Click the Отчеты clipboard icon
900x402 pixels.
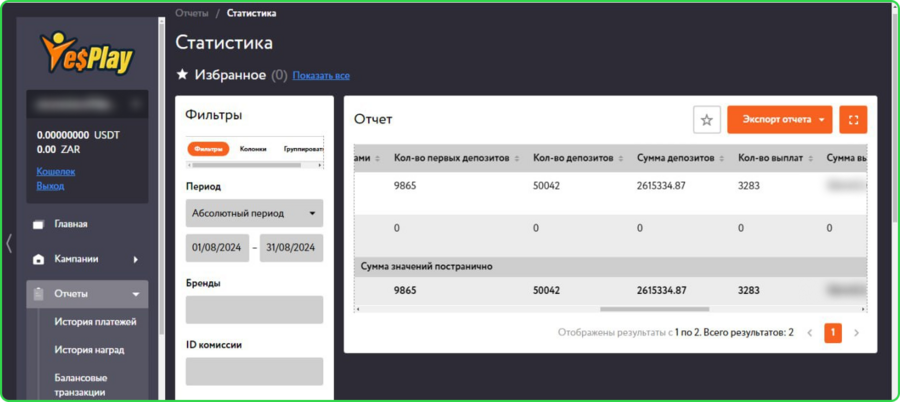click(x=38, y=294)
